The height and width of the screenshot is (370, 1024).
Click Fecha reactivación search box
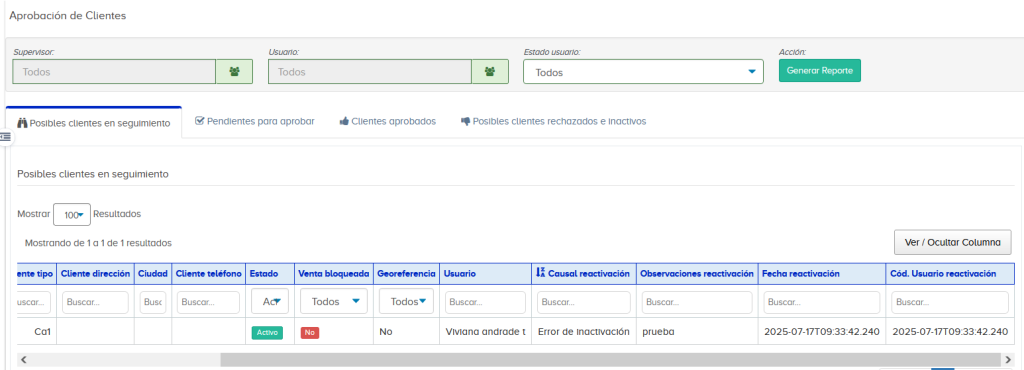[822, 303]
